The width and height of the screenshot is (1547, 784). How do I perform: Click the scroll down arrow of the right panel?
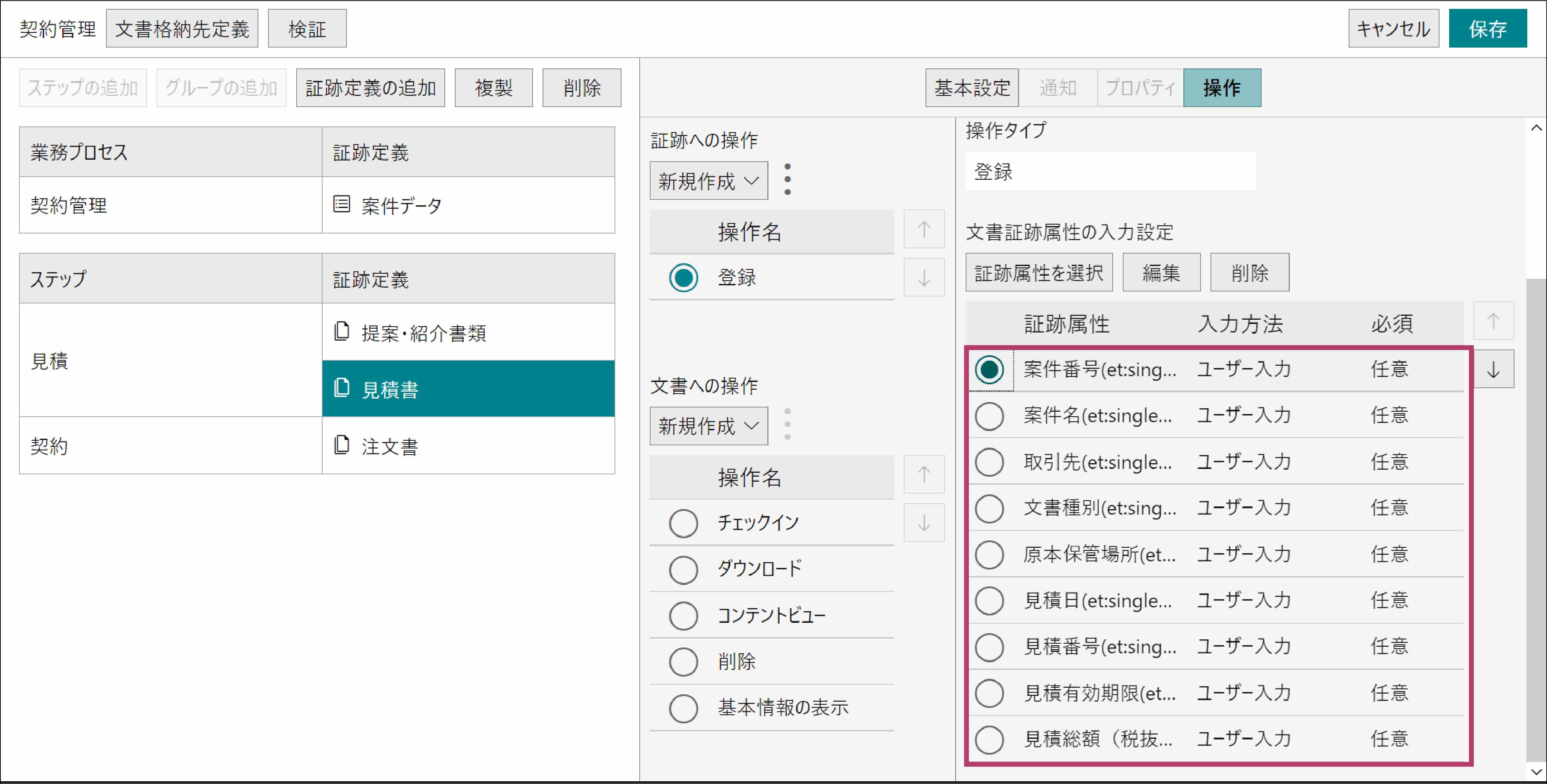(1536, 771)
